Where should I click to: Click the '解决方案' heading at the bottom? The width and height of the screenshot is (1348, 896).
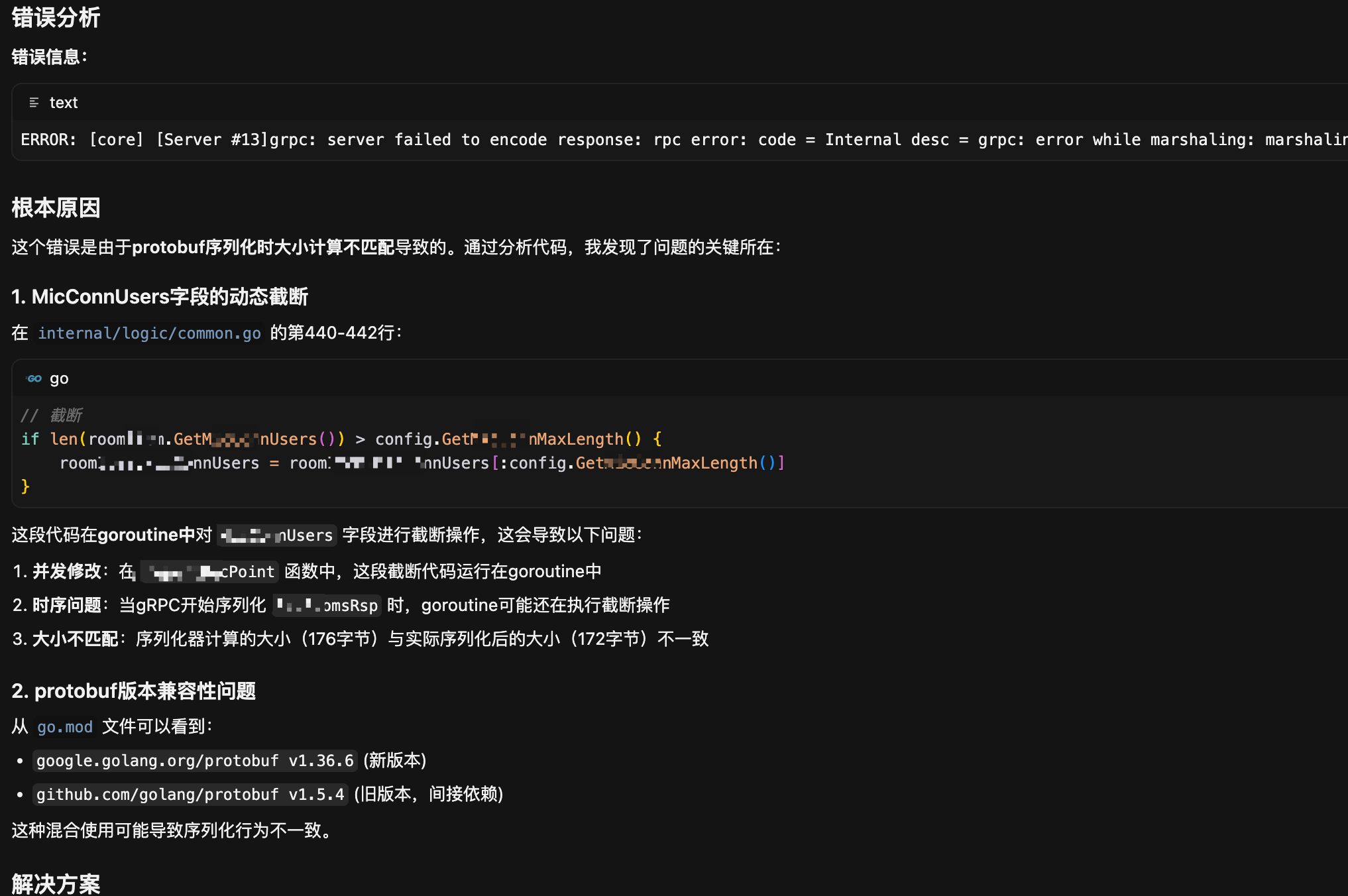click(56, 884)
